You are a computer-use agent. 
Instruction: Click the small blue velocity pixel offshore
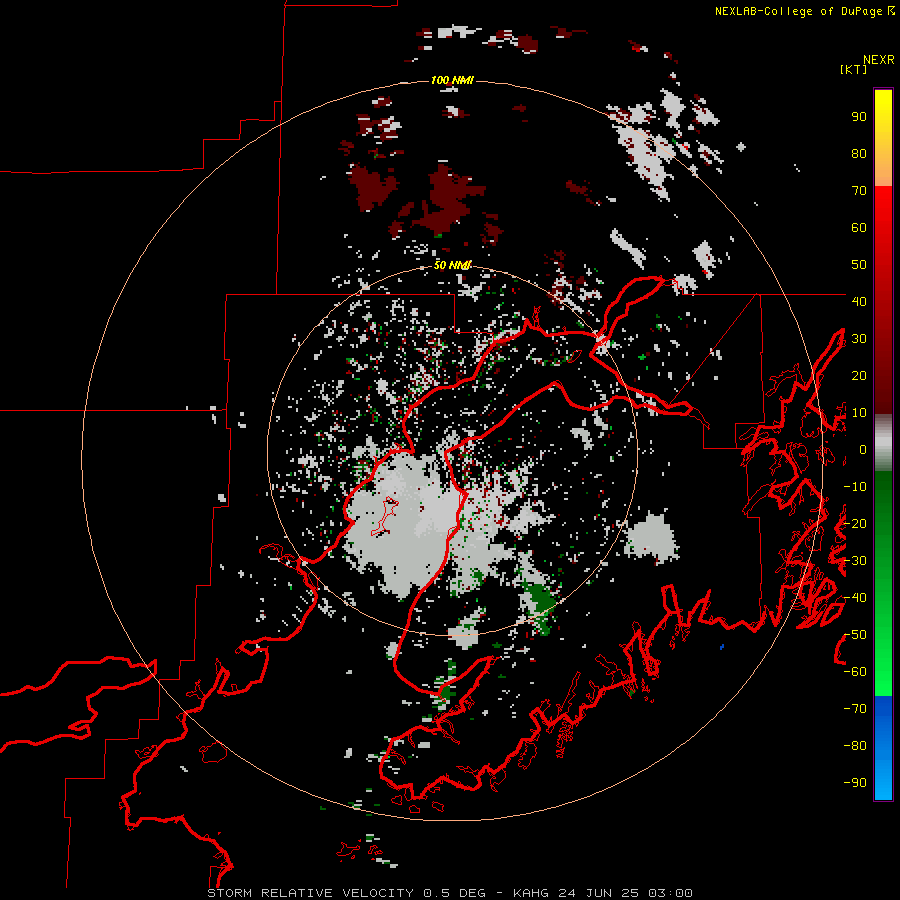coord(721,647)
